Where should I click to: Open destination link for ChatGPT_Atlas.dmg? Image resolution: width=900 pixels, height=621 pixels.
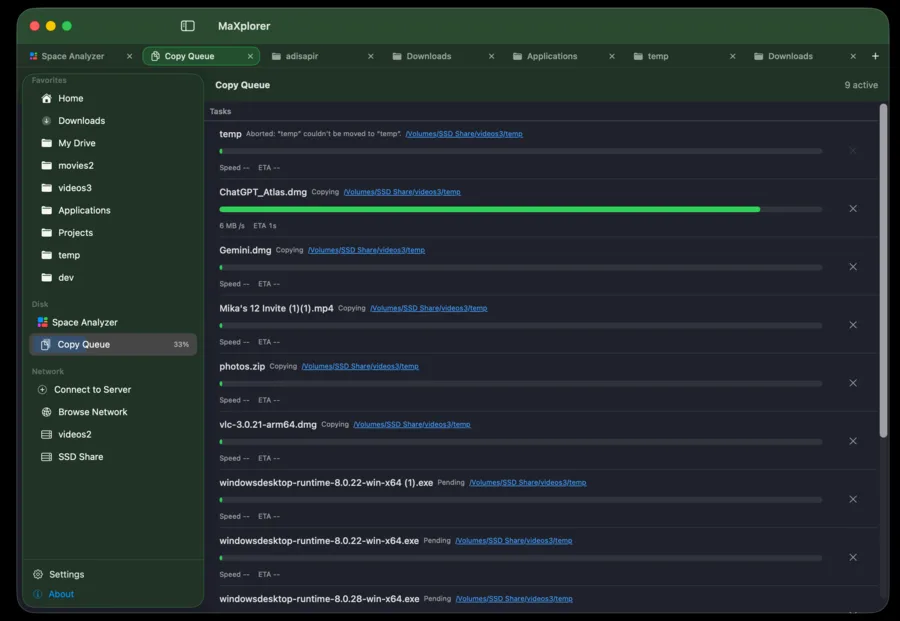click(x=402, y=192)
